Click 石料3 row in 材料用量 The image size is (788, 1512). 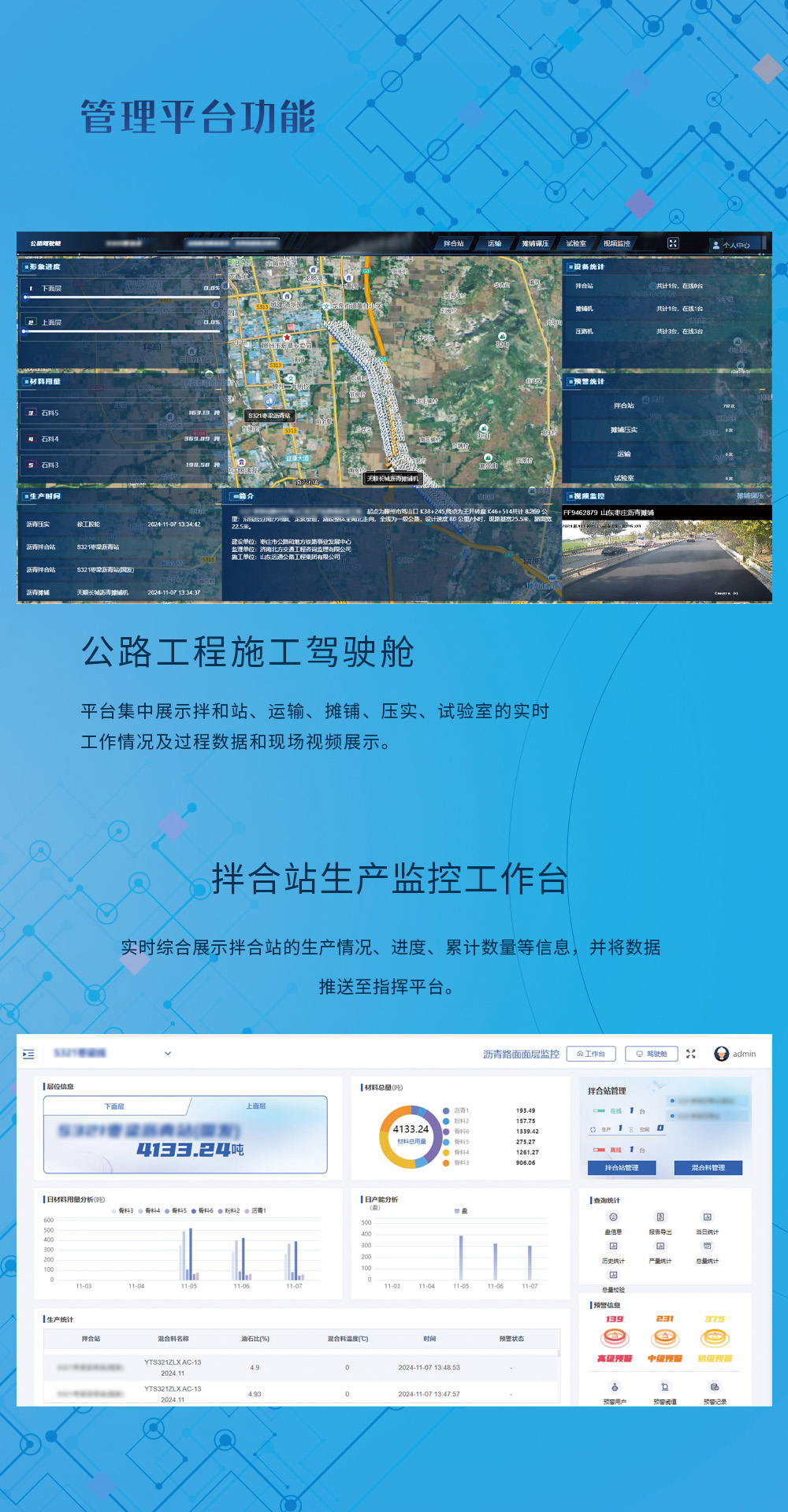click(122, 465)
